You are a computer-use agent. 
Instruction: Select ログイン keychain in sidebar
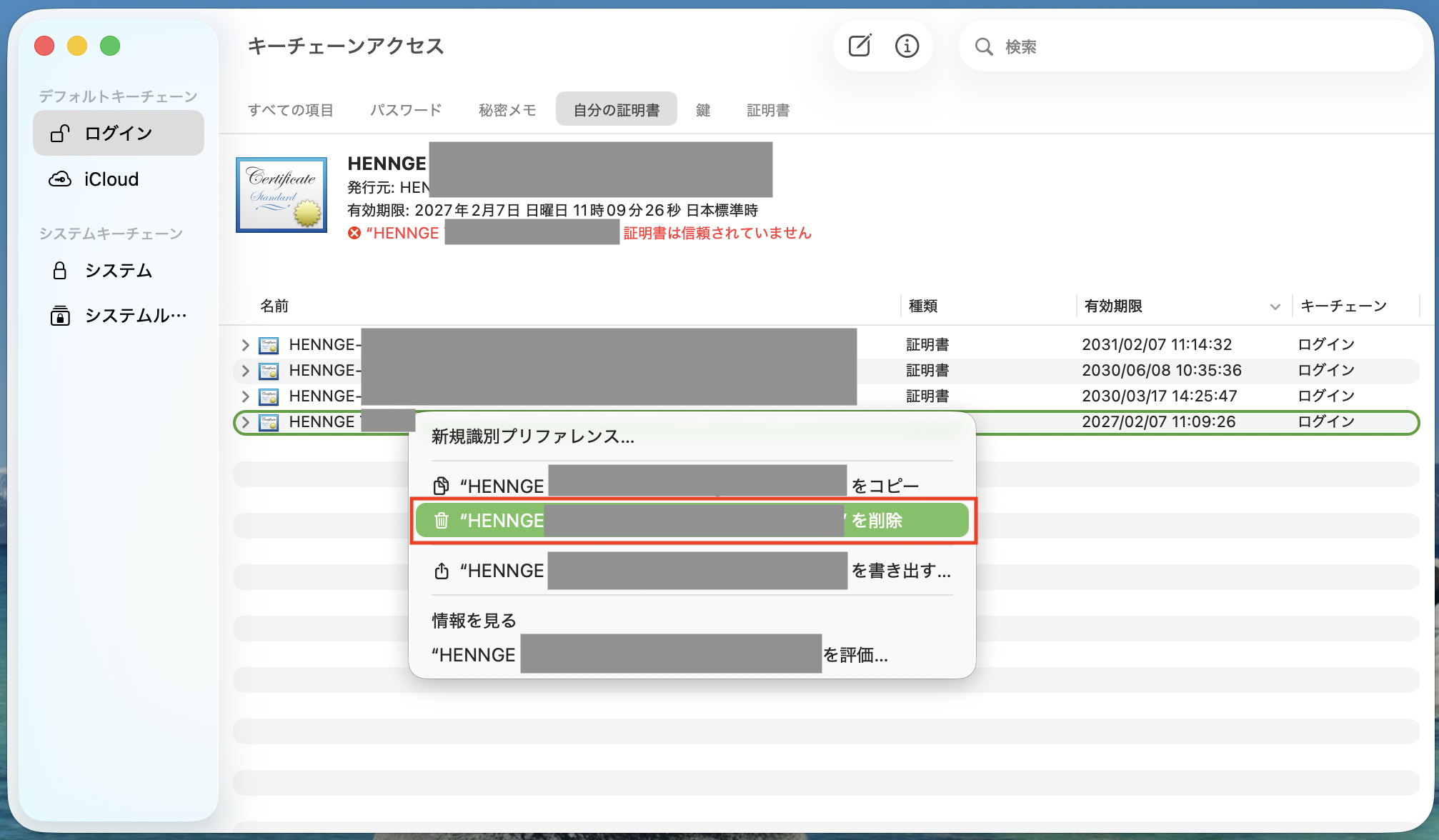[x=119, y=134]
